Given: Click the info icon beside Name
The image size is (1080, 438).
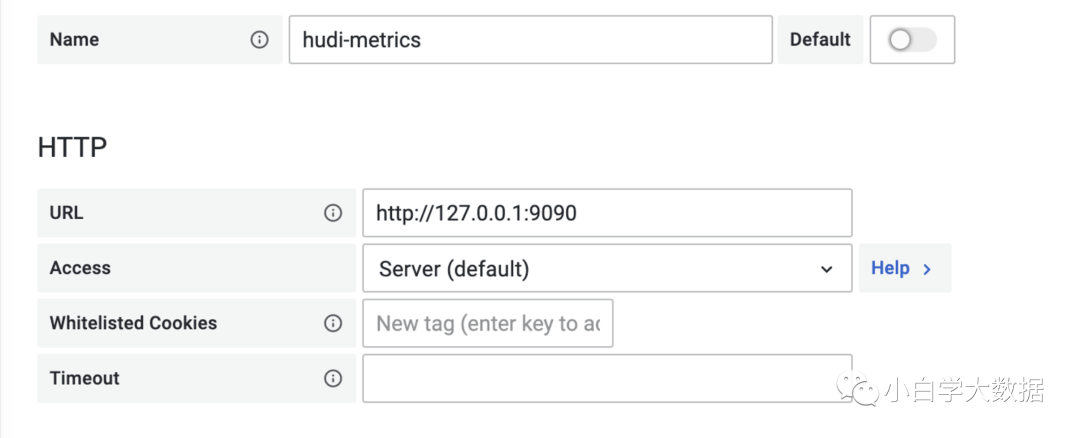Looking at the screenshot, I should (260, 40).
